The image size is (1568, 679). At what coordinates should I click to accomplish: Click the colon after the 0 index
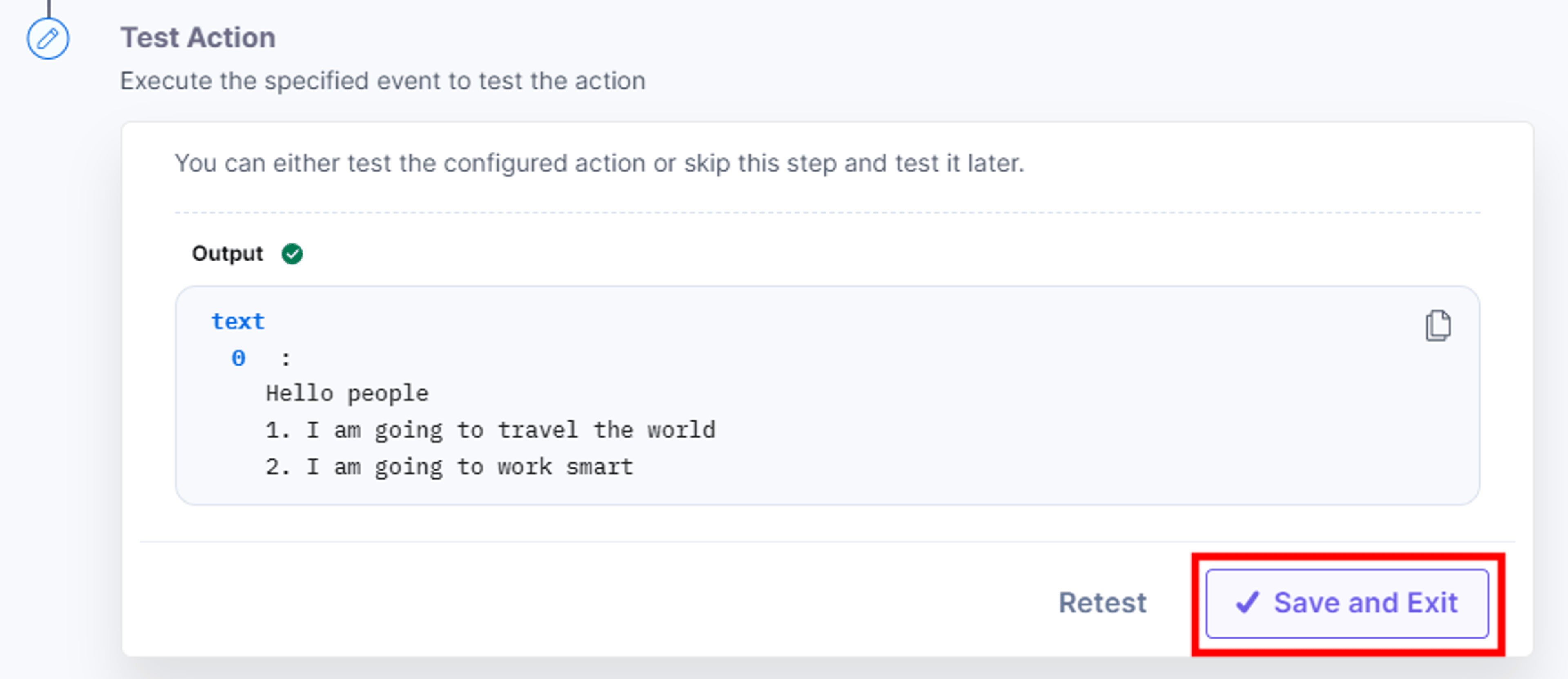coord(285,359)
